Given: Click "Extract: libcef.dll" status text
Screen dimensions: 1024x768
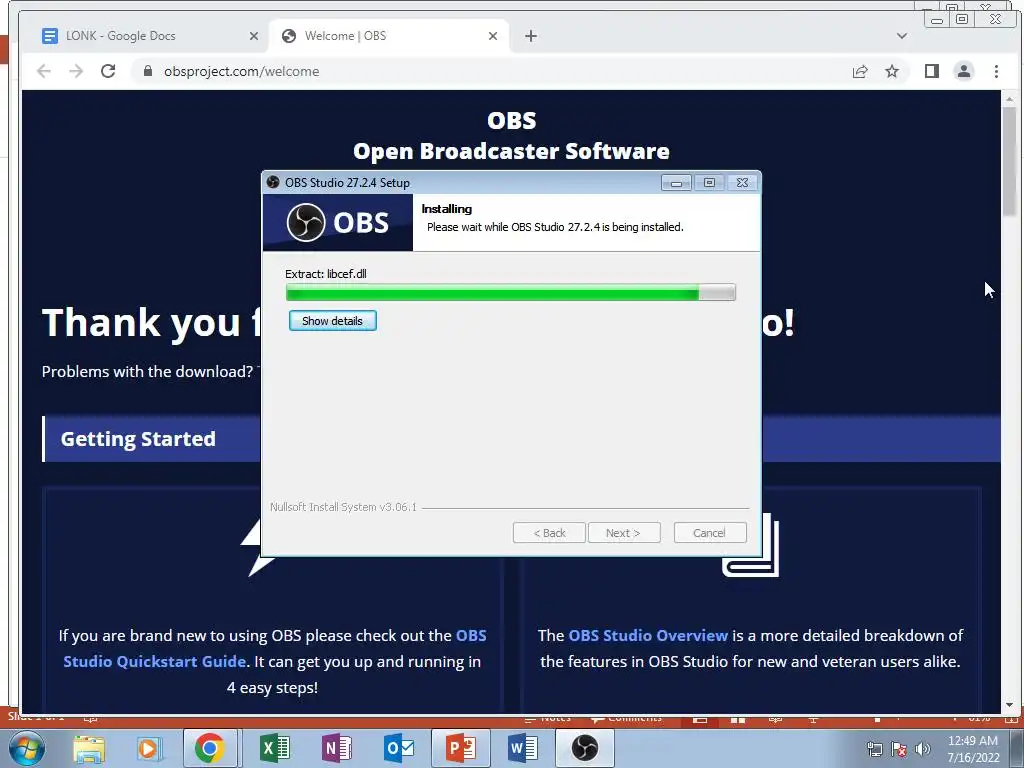Looking at the screenshot, I should coord(326,274).
